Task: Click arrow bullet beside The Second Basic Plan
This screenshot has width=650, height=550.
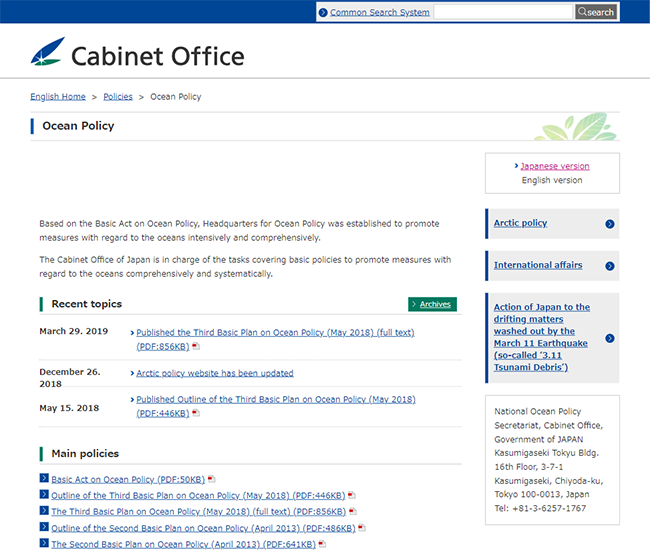Action: point(44,543)
